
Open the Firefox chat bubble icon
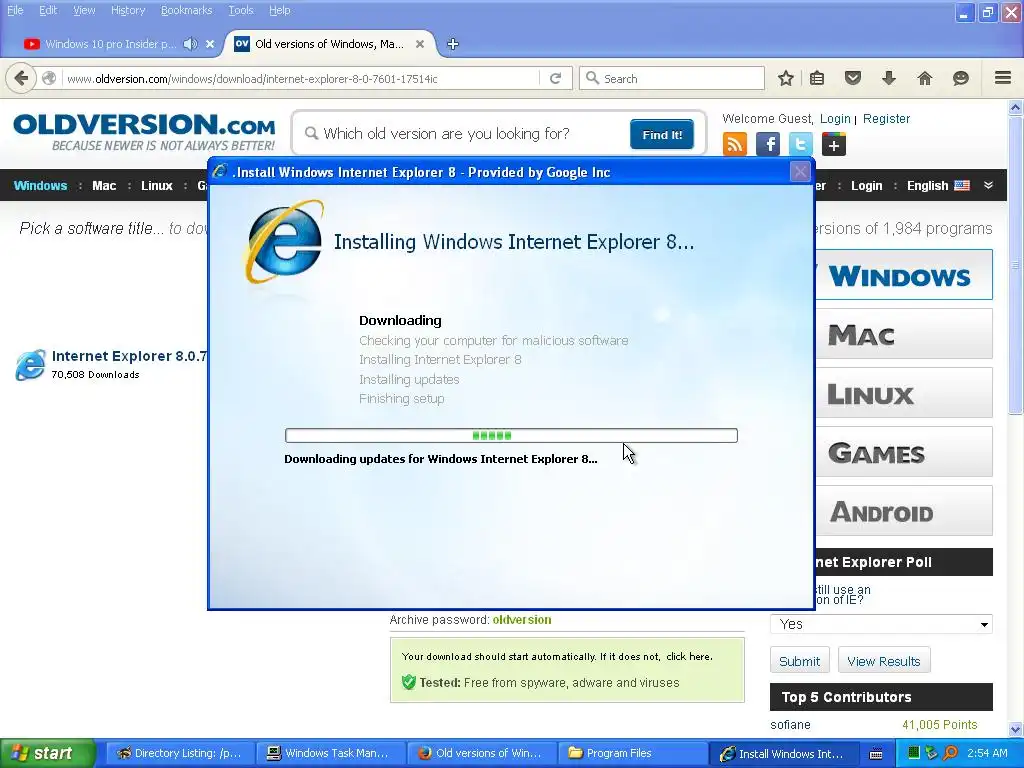[960, 78]
